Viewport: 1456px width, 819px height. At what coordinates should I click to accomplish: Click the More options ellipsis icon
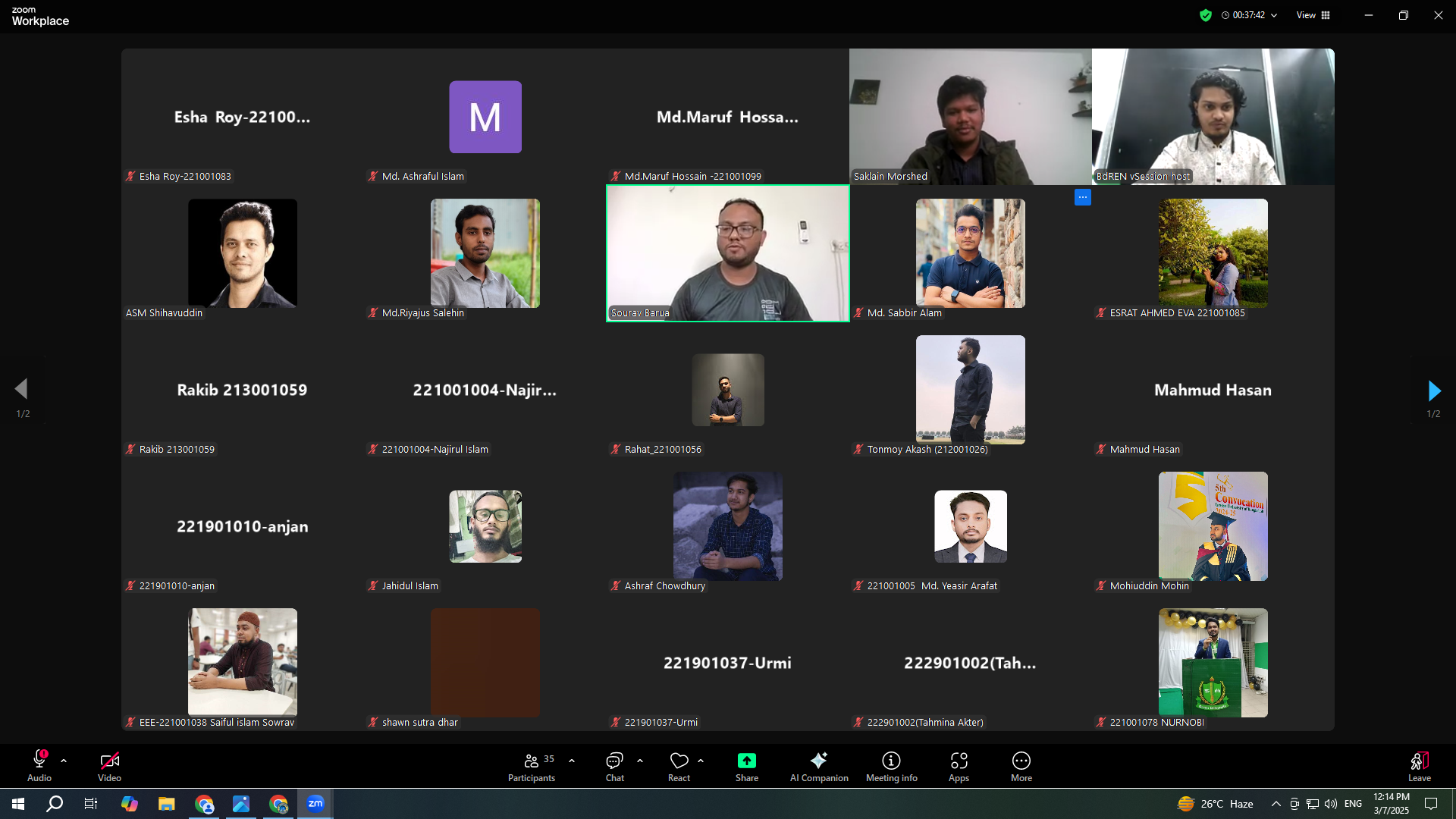pos(1021,761)
